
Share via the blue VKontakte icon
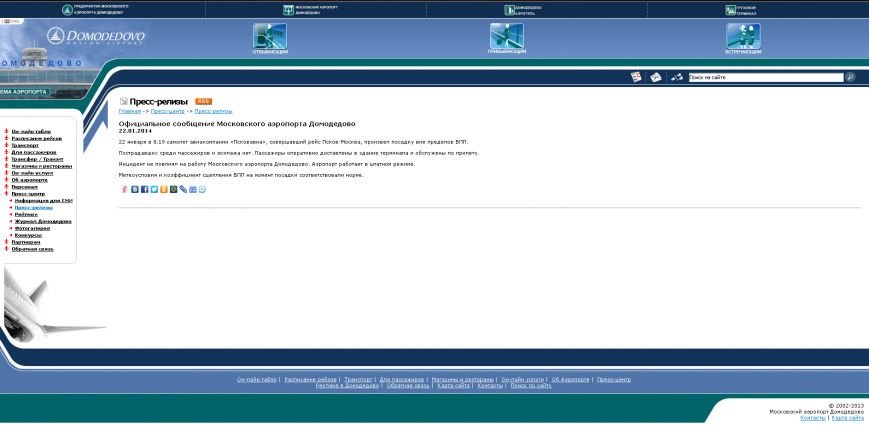point(135,189)
